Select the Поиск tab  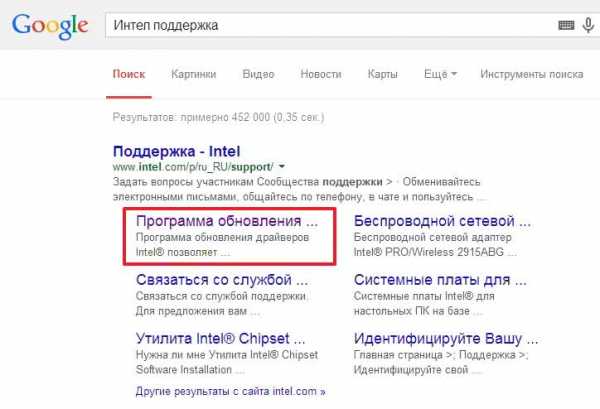pyautogui.click(x=129, y=74)
